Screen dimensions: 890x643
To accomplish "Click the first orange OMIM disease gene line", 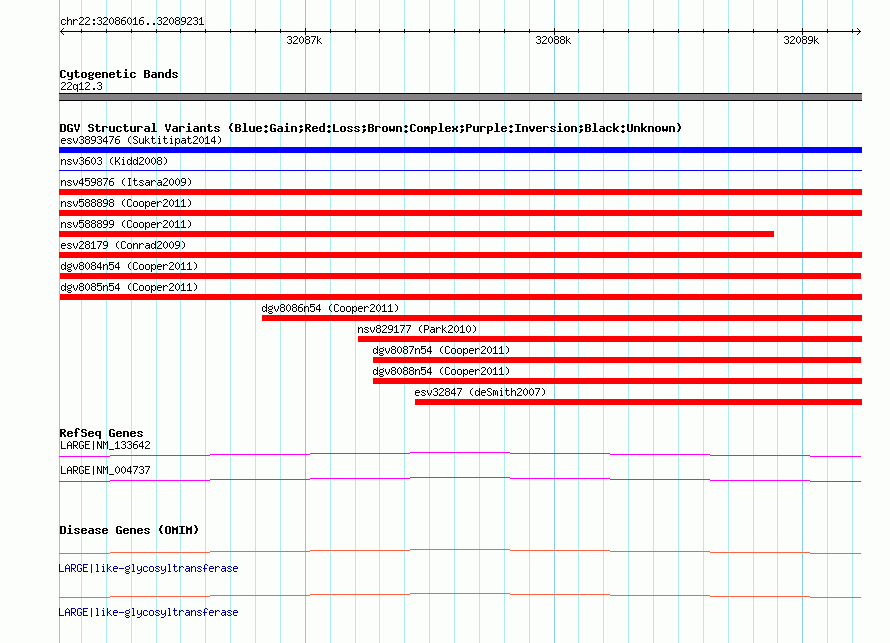I will (460, 551).
